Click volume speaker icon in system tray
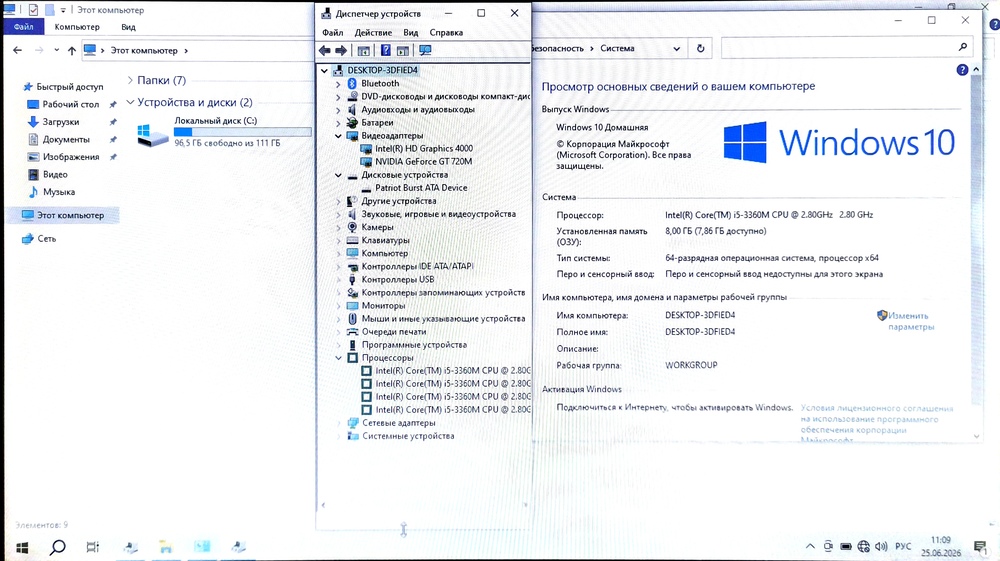Viewport: 1000px width, 561px height. (x=881, y=546)
